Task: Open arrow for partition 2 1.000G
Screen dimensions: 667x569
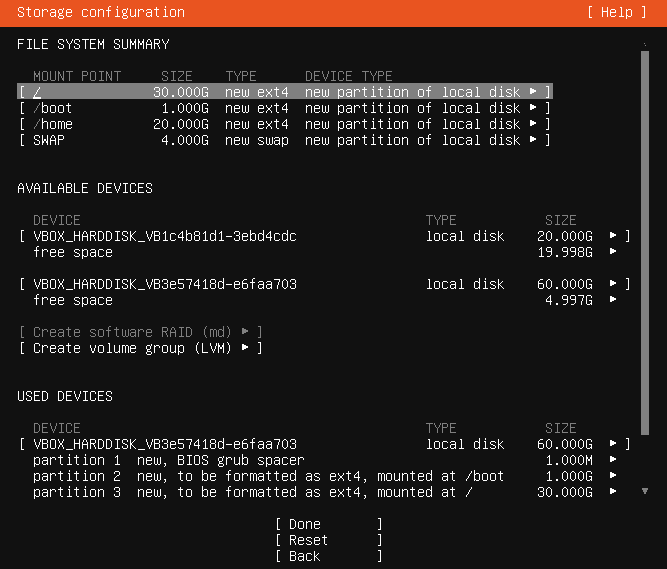Action: [x=613, y=475]
